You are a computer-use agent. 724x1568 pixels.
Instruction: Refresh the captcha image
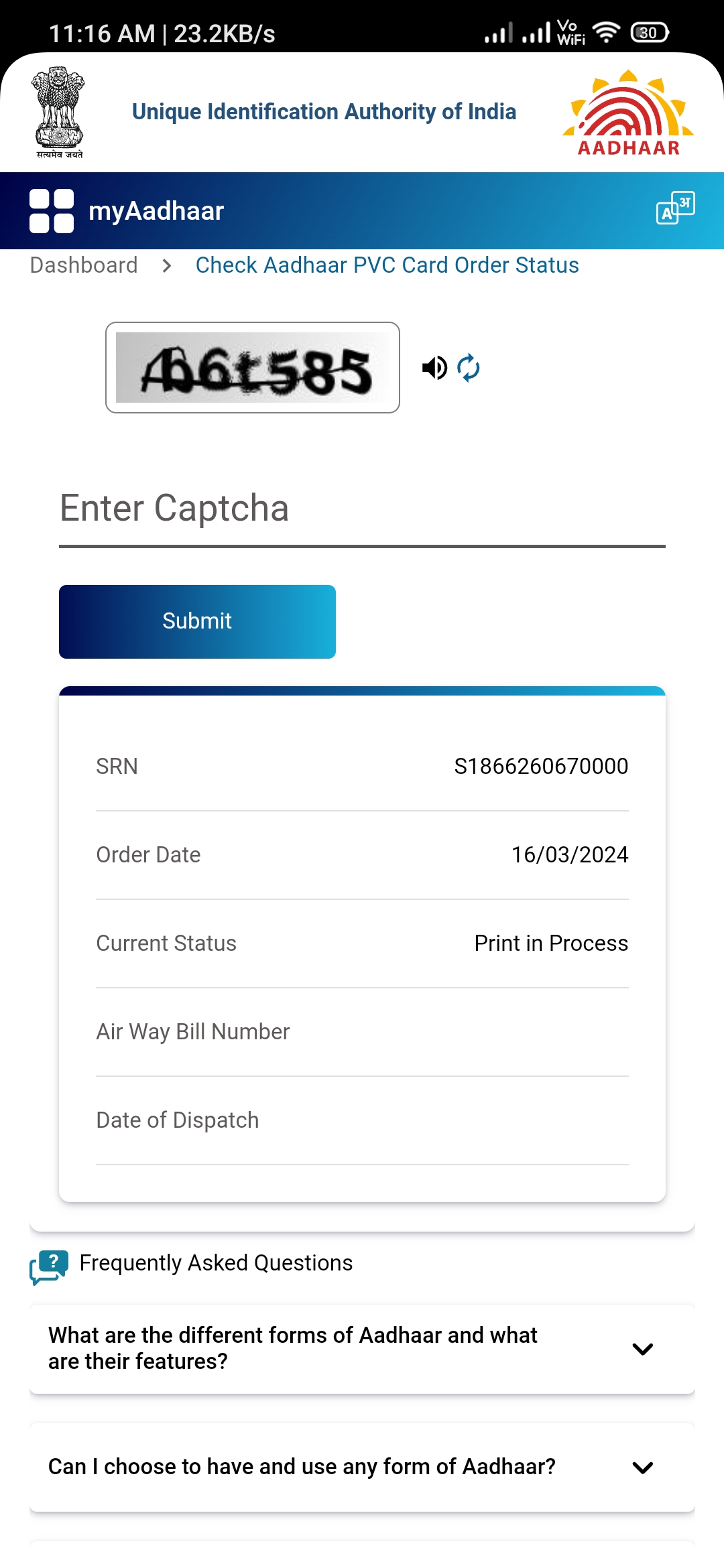point(469,367)
